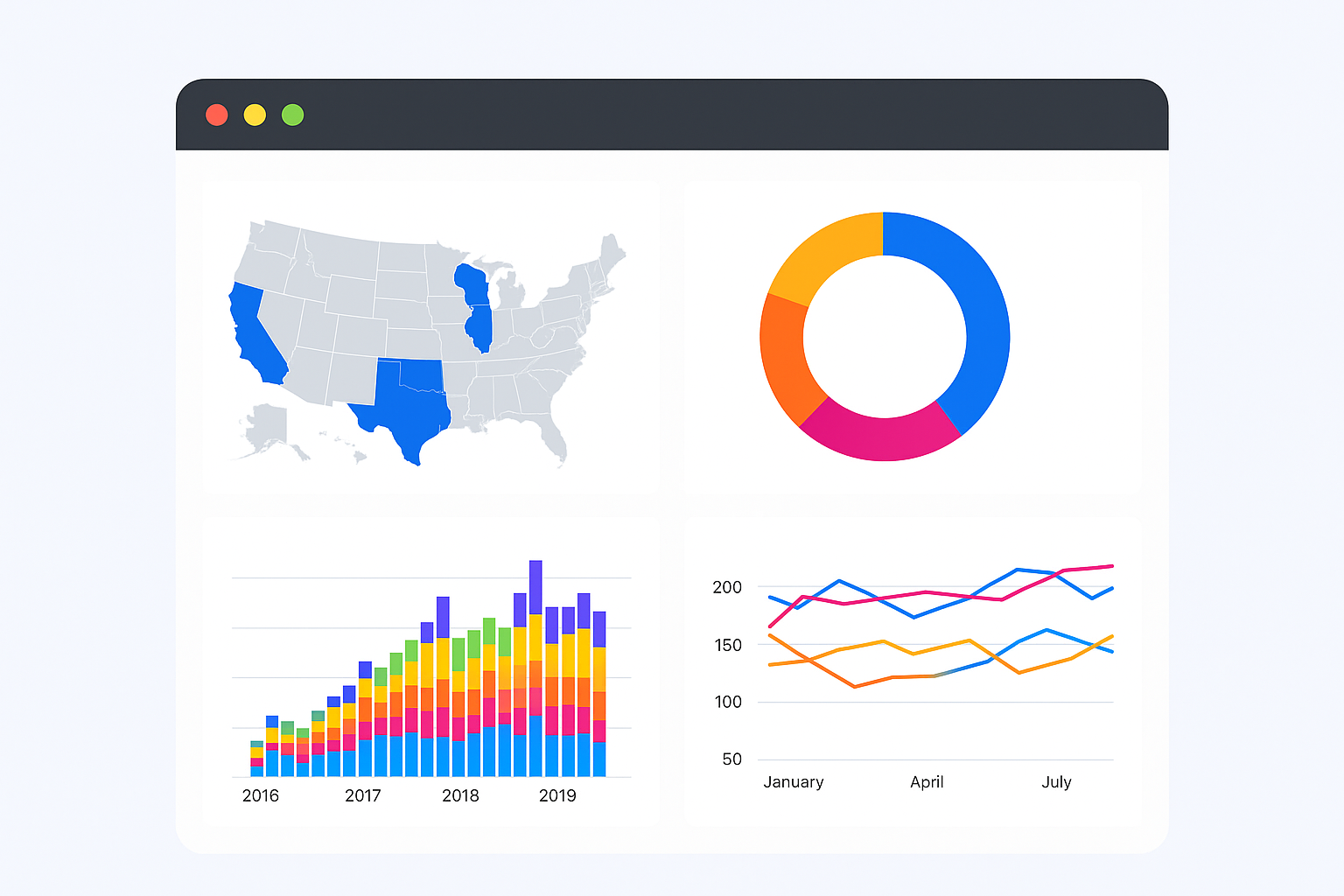Select Wisconsin on the map
Viewport: 1344px width, 896px height.
471,283
